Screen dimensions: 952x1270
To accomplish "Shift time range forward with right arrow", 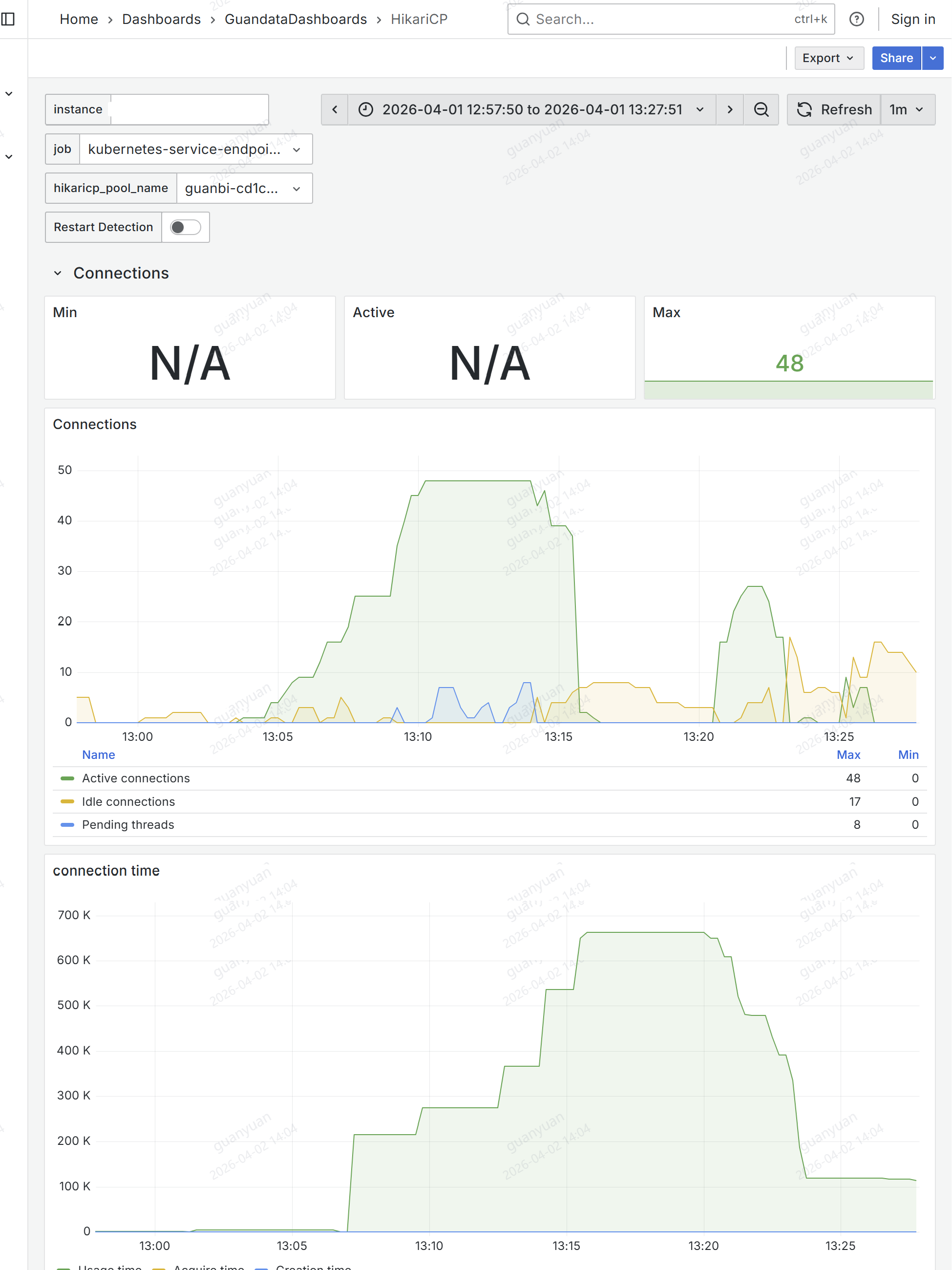I will [x=729, y=109].
